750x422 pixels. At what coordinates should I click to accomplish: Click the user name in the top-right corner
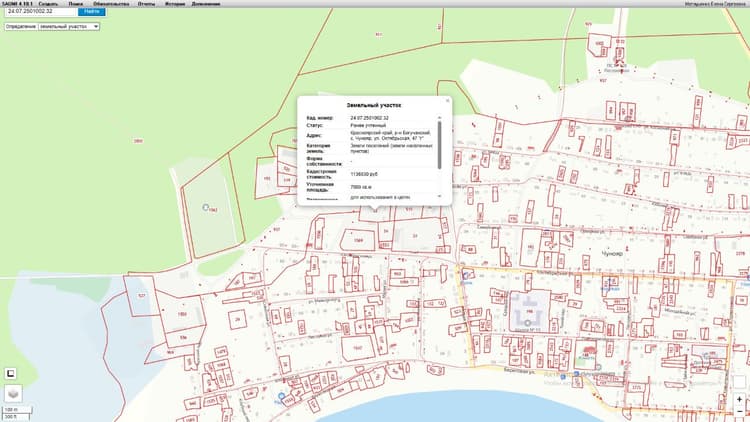click(715, 4)
